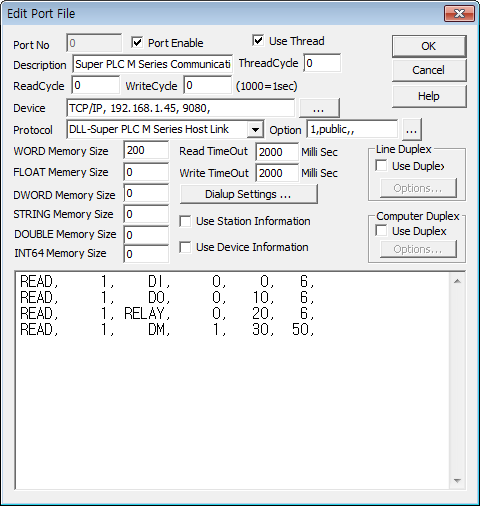Click the READ DO line in script
Image resolution: width=480 pixels, height=506 pixels.
click(167, 297)
